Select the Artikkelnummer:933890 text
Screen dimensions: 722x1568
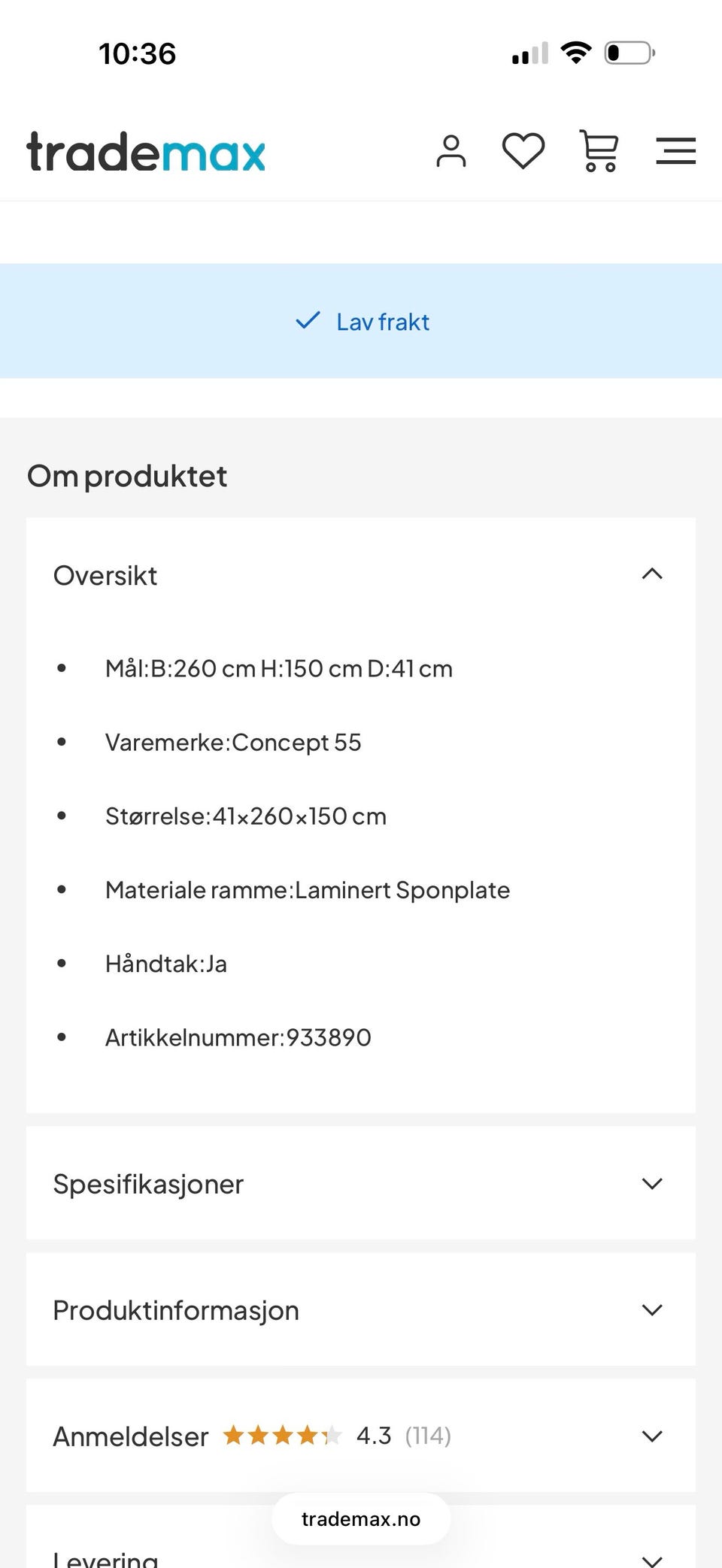coord(238,1037)
